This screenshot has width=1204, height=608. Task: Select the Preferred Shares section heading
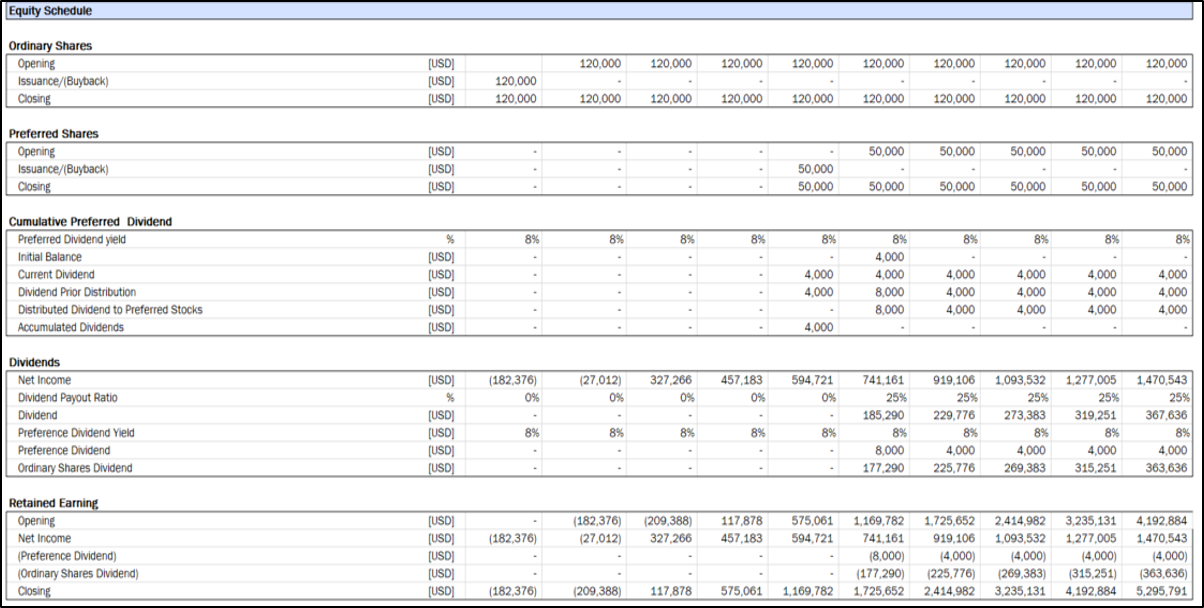53,134
